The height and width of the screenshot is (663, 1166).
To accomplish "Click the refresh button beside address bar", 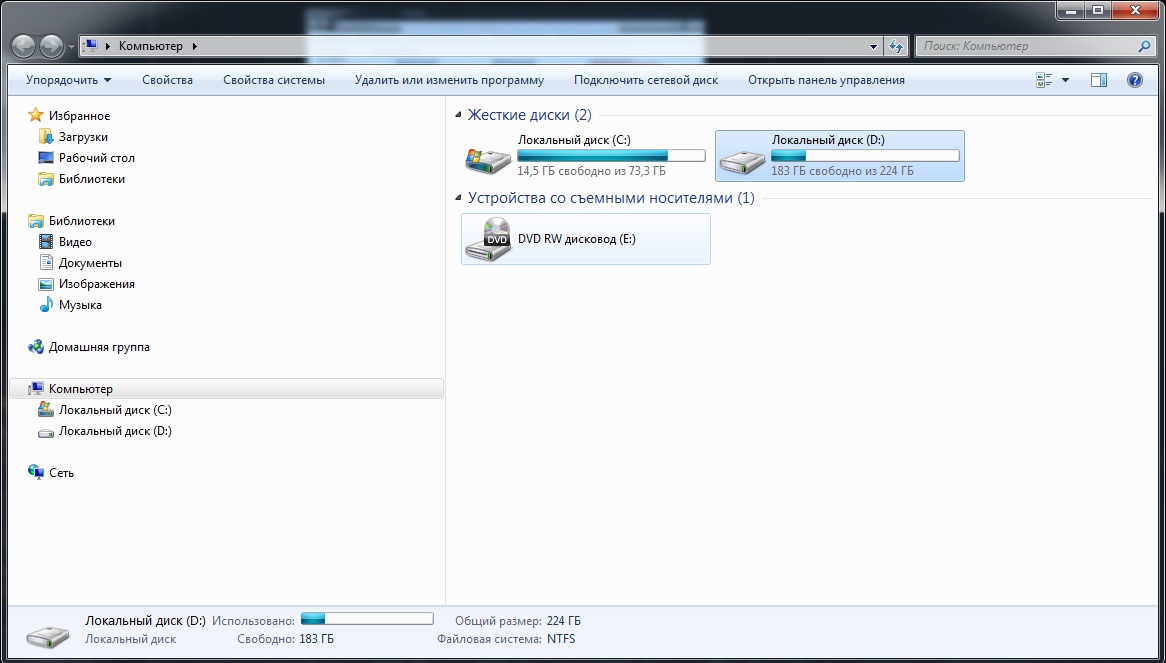I will click(x=896, y=46).
